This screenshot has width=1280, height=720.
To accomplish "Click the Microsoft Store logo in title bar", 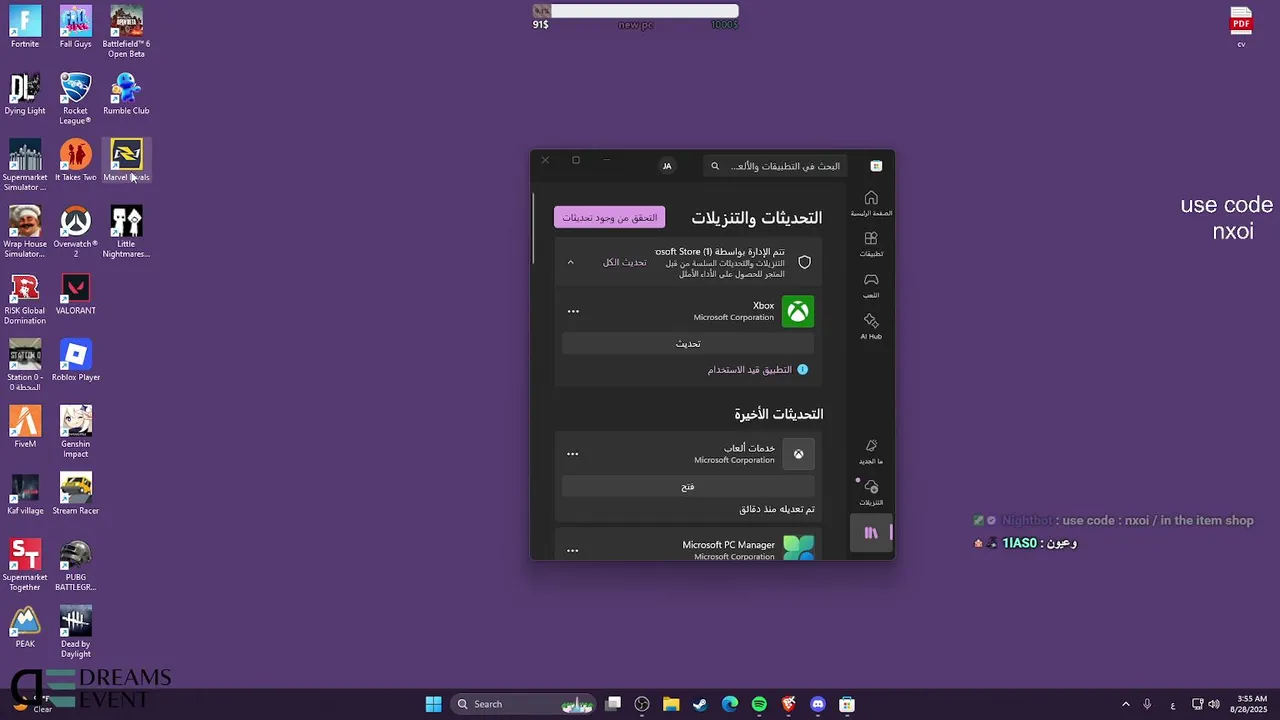I will [x=876, y=166].
